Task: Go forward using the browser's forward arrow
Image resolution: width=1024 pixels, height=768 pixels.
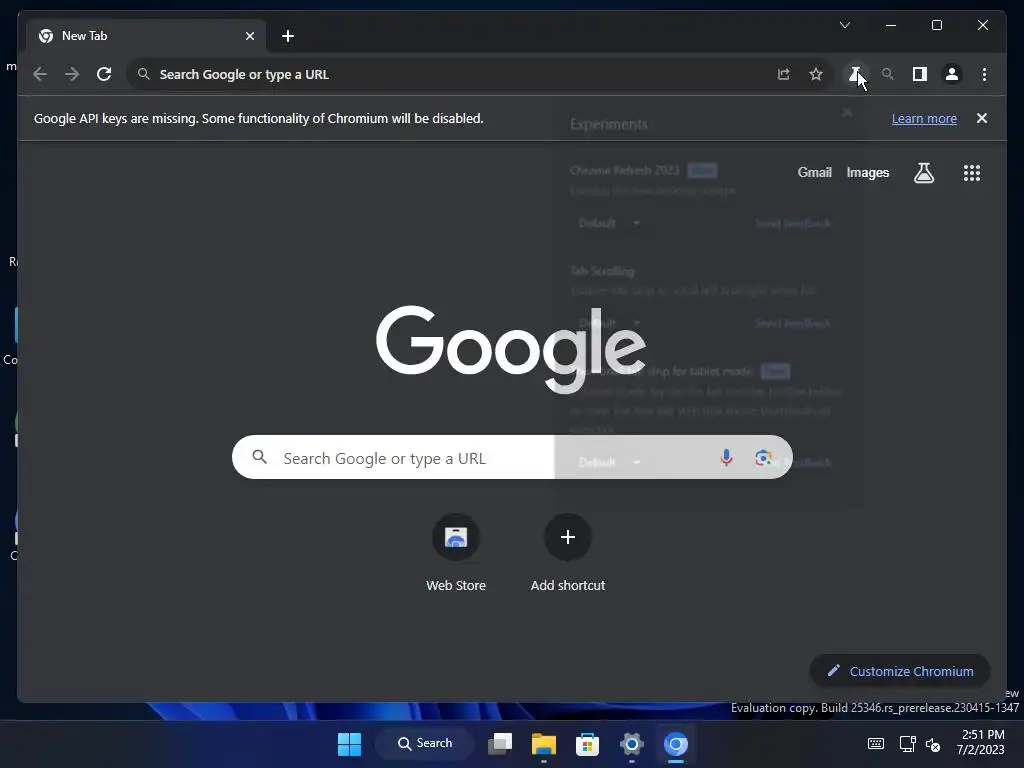Action: [72, 74]
